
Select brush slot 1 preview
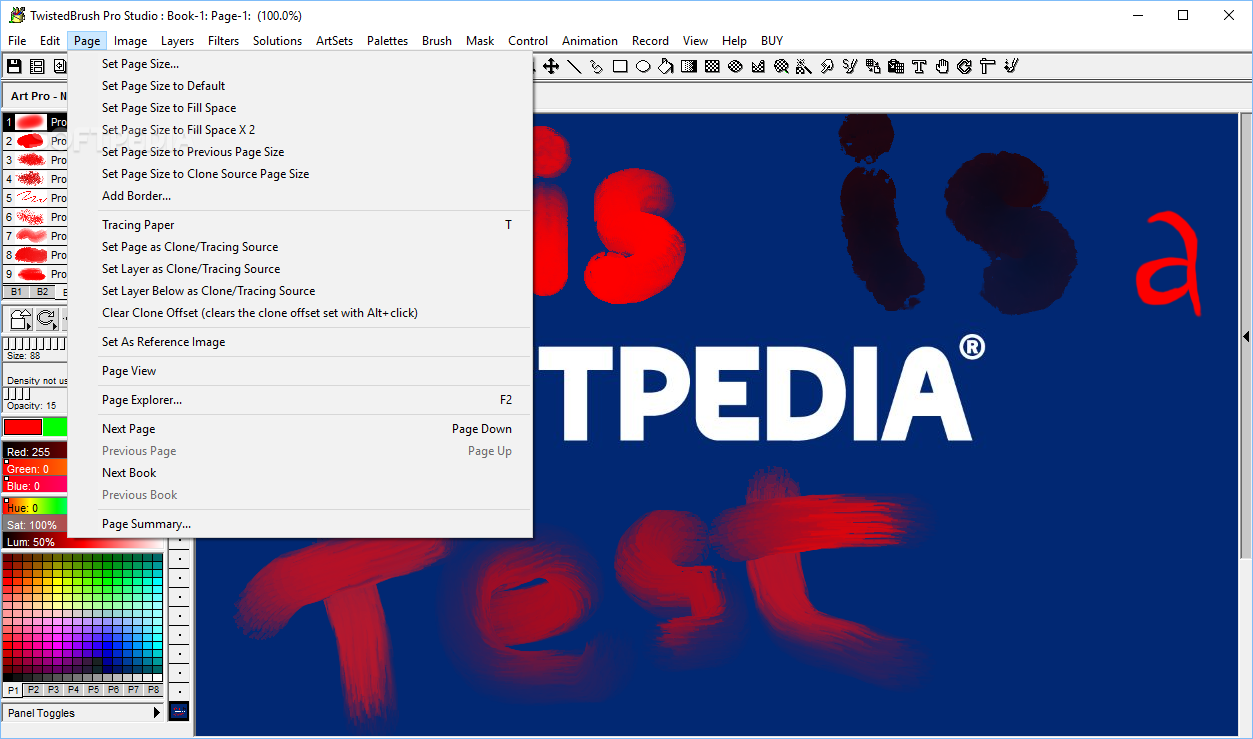pos(31,122)
